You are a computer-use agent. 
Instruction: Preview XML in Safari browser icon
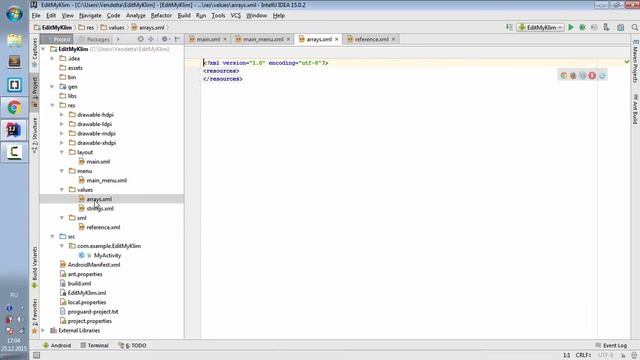[582, 76]
